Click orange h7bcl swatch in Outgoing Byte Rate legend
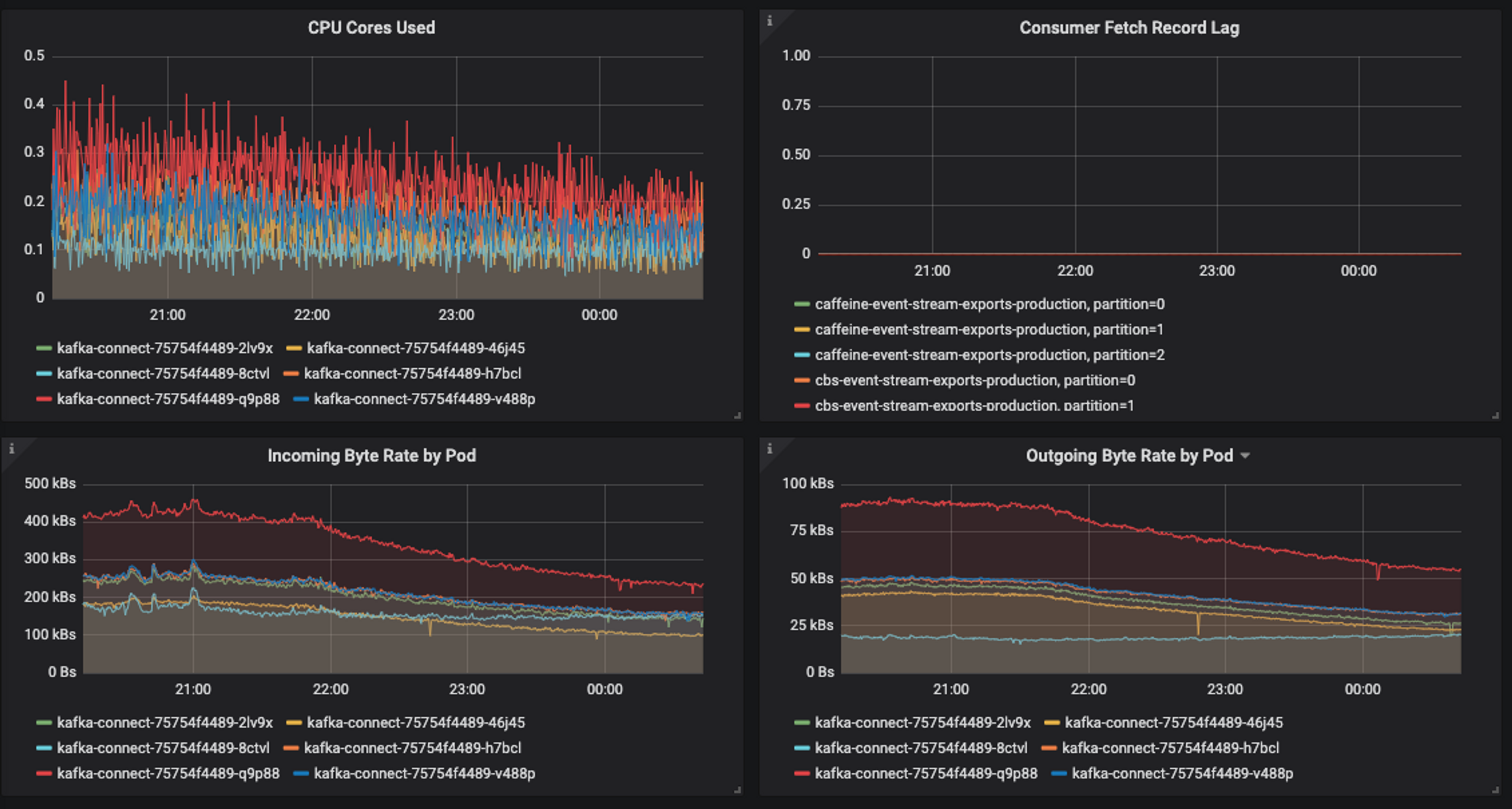1512x809 pixels. 1049,748
